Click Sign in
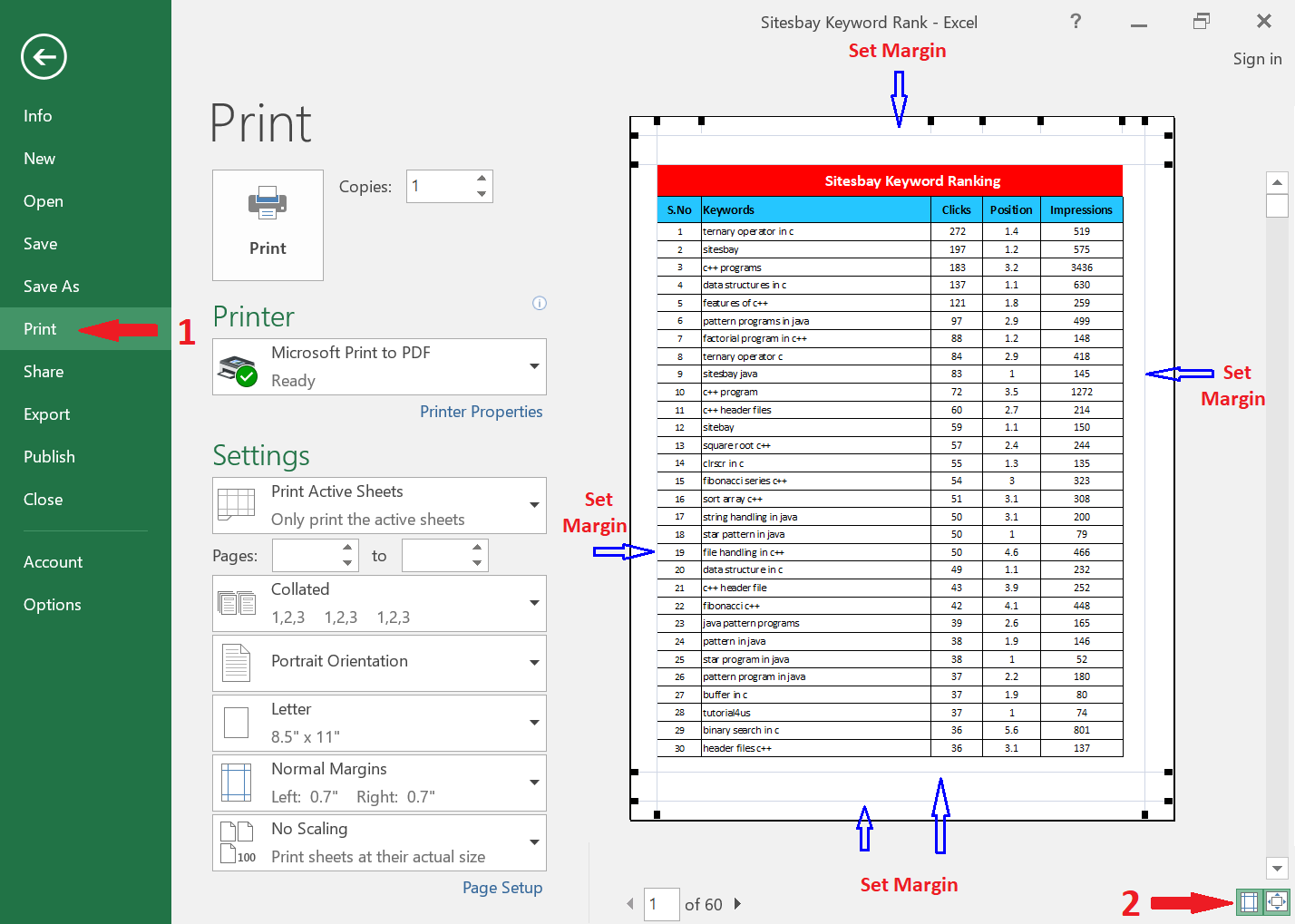 tap(1257, 59)
